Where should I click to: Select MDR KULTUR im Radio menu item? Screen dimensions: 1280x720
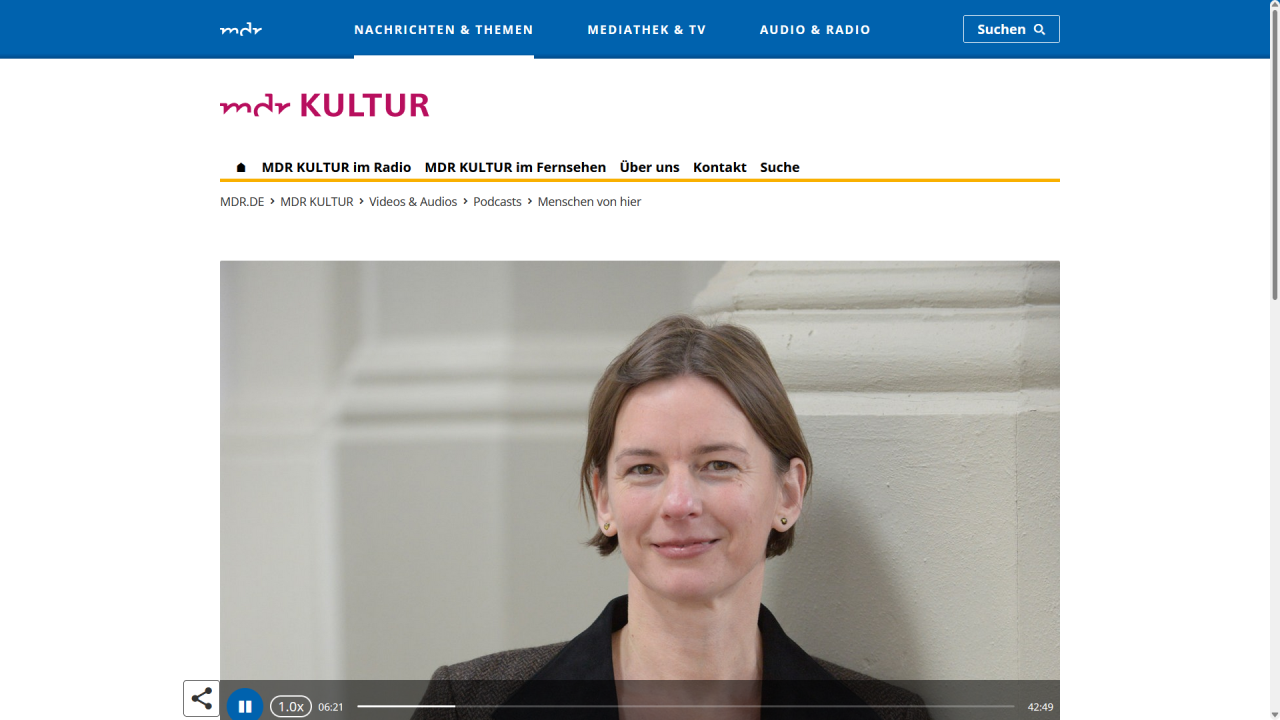coord(336,167)
